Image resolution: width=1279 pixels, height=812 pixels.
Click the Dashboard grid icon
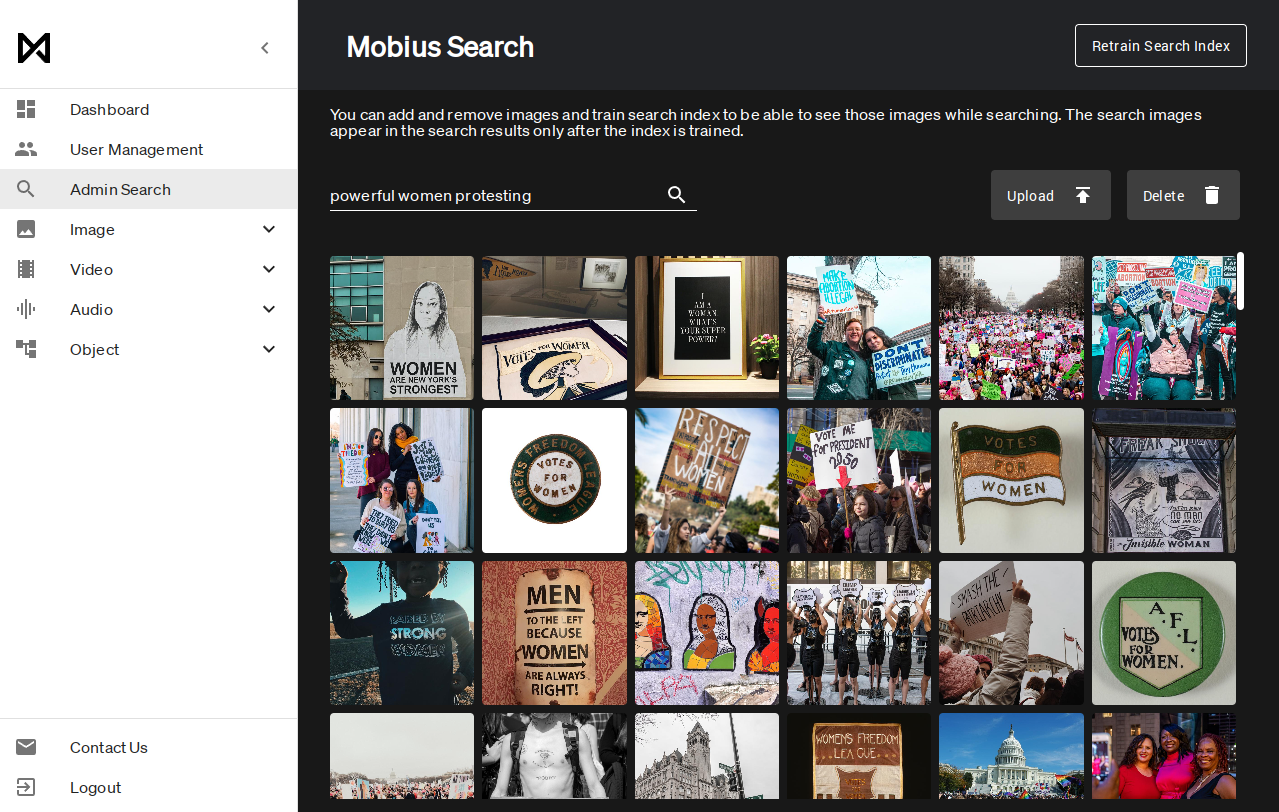(x=26, y=110)
